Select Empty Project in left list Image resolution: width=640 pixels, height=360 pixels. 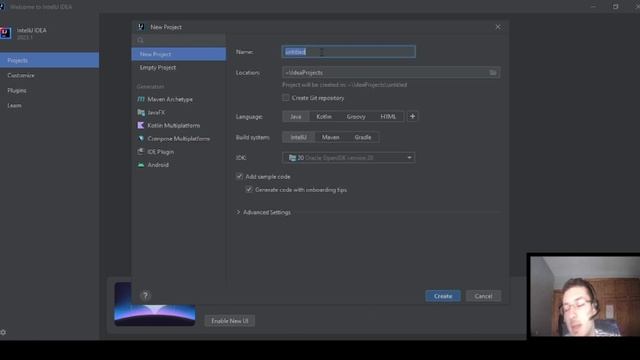179,67
